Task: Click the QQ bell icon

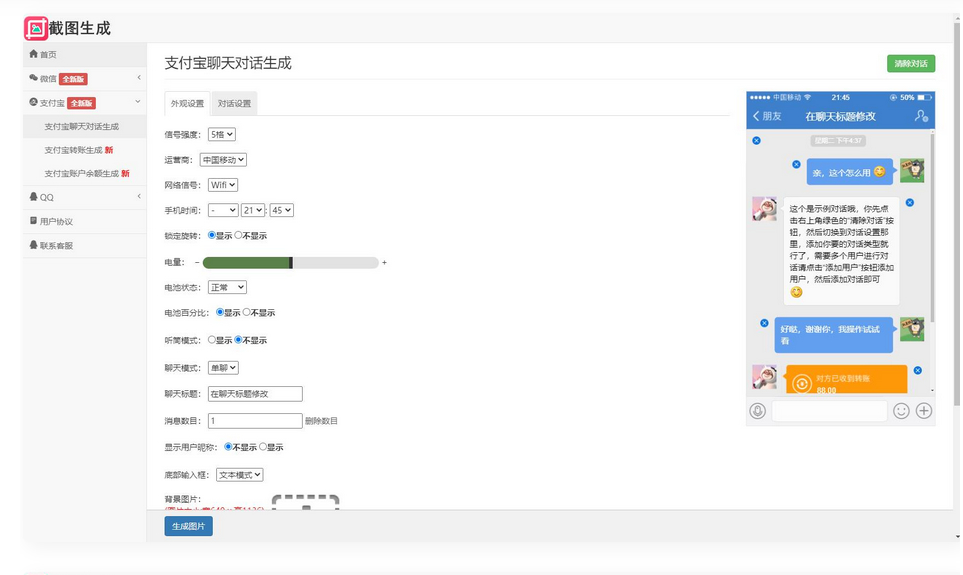Action: [33, 197]
